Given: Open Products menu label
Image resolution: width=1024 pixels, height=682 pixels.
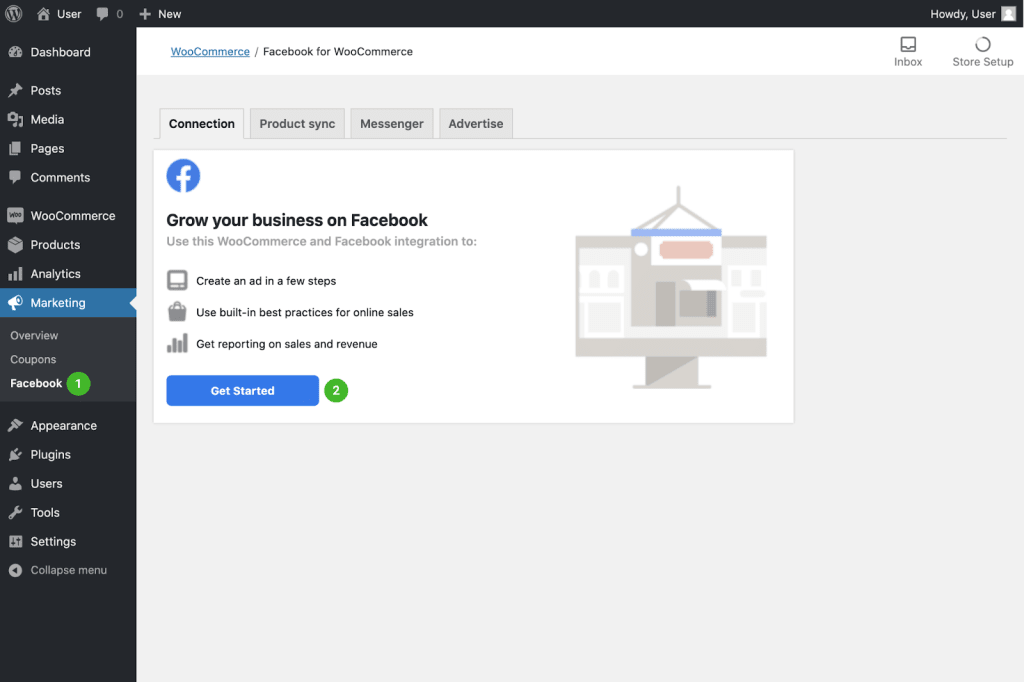Looking at the screenshot, I should click(56, 245).
